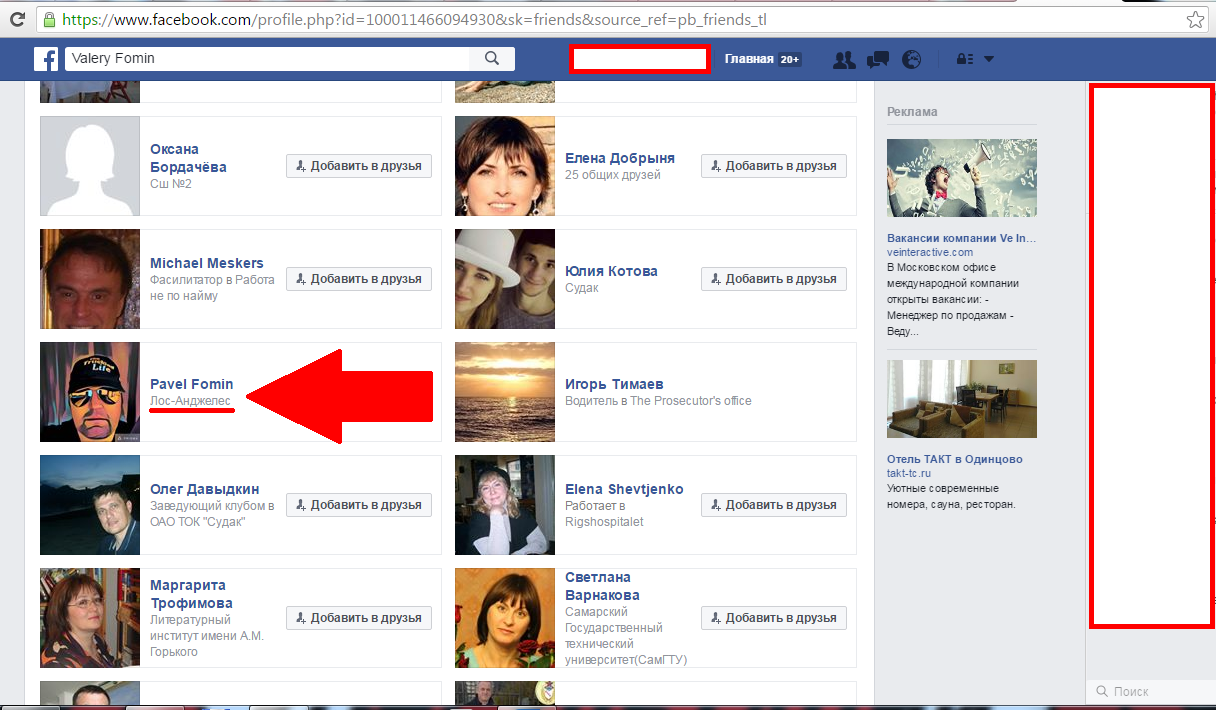Click the hotel room ad image
1216x710 pixels.
pyautogui.click(x=962, y=399)
